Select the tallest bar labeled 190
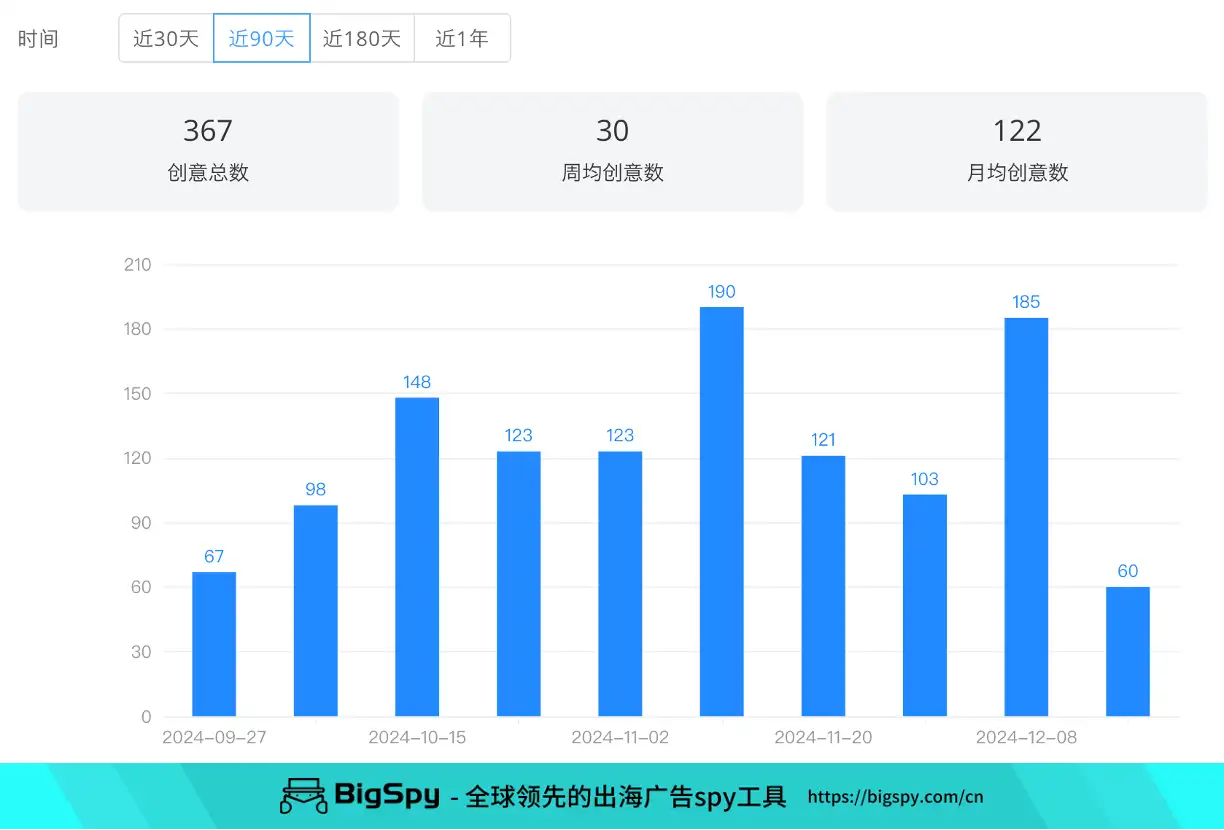Screen dimensions: 1224x830 pos(721,510)
